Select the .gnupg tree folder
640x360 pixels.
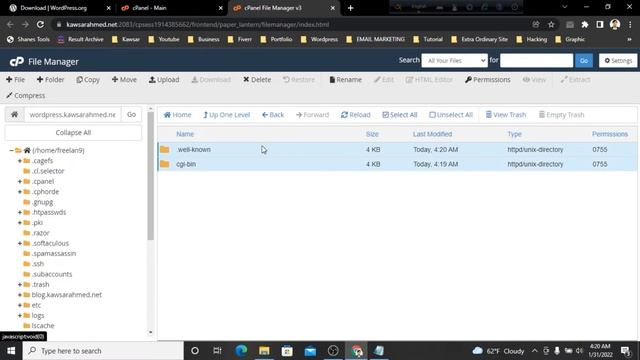42,202
